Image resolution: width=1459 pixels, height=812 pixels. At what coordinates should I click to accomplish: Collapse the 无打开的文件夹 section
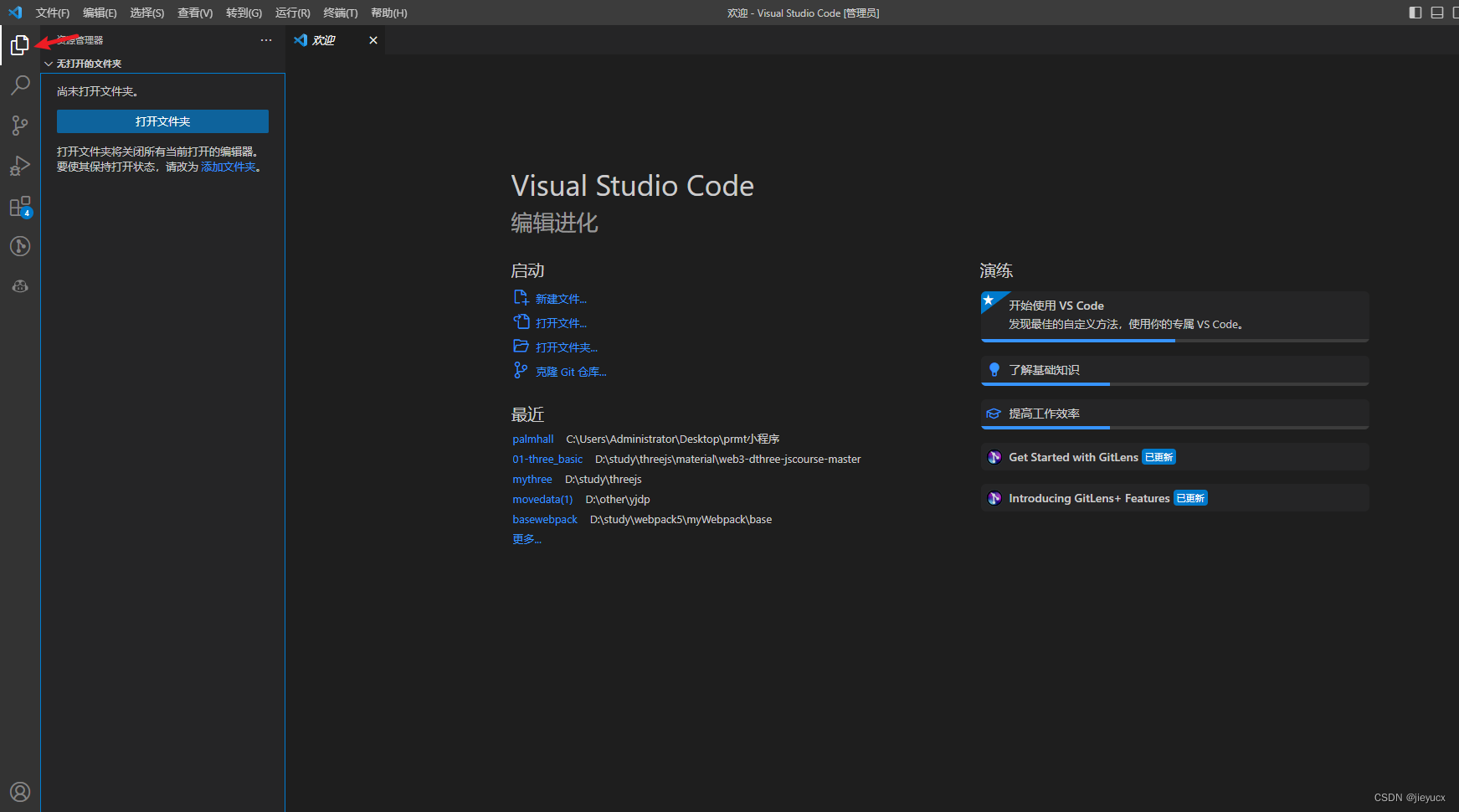(x=163, y=64)
